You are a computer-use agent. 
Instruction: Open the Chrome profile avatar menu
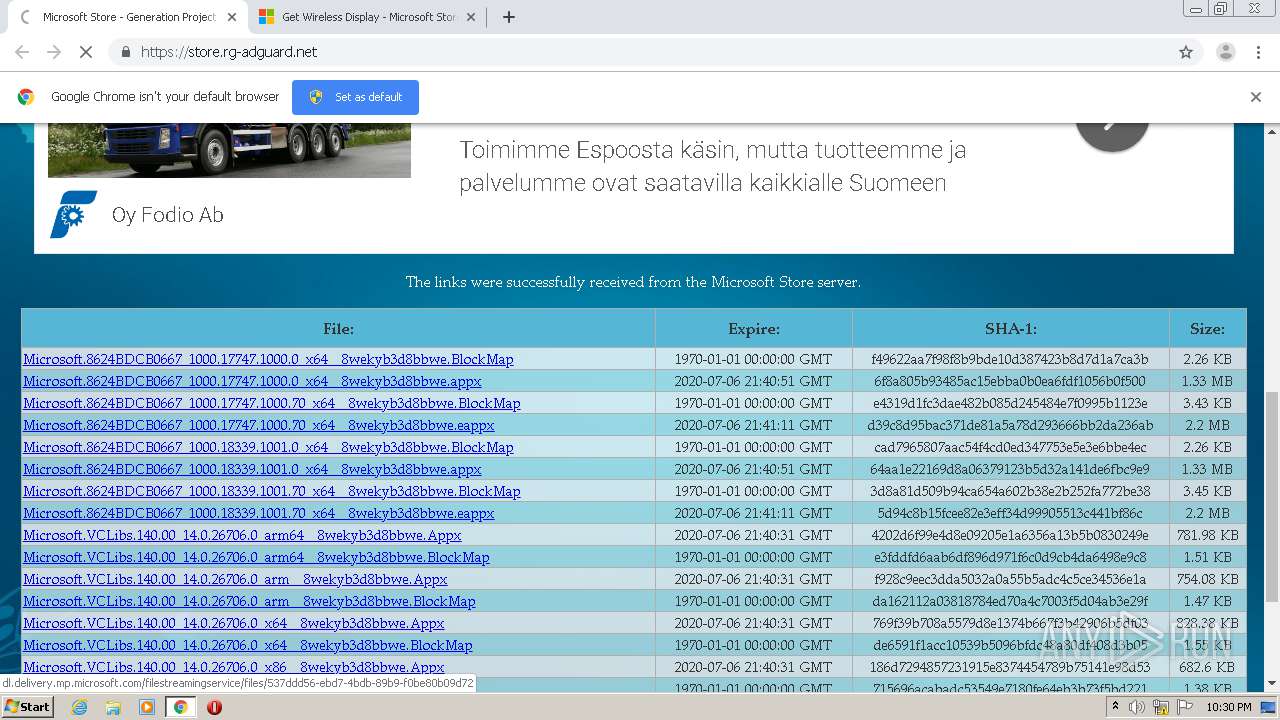1225,52
